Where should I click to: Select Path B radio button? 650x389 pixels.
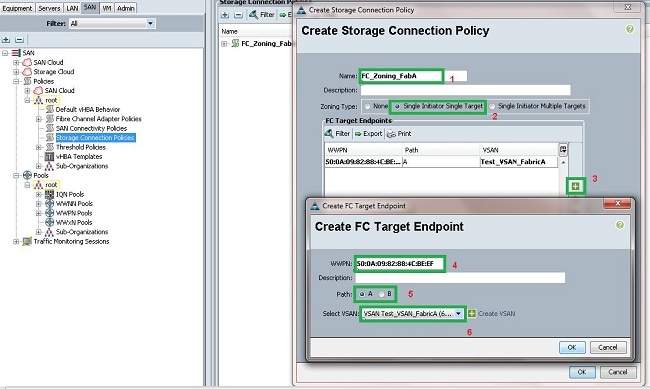coord(381,294)
